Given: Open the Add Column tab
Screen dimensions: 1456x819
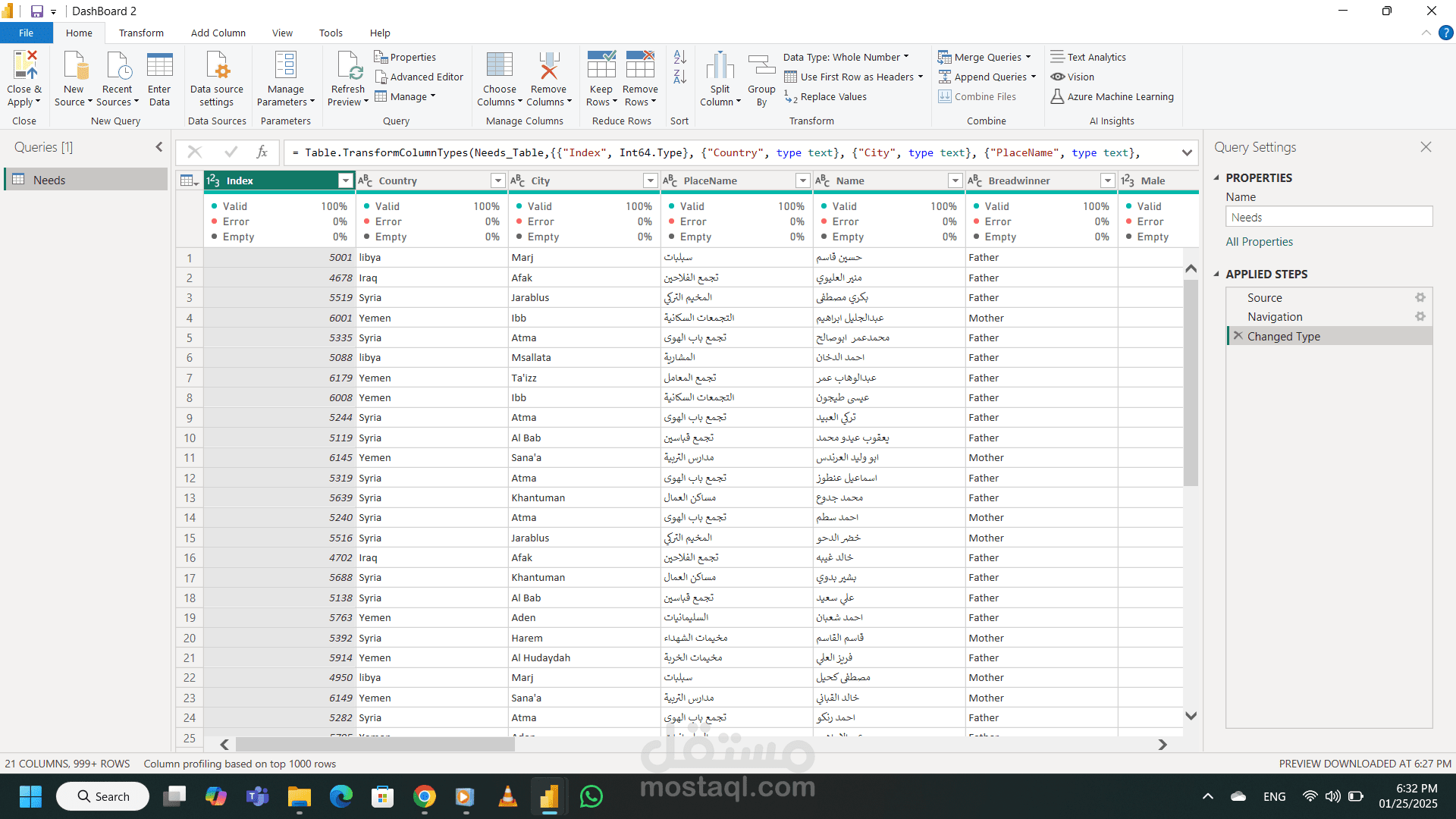Looking at the screenshot, I should tap(218, 33).
